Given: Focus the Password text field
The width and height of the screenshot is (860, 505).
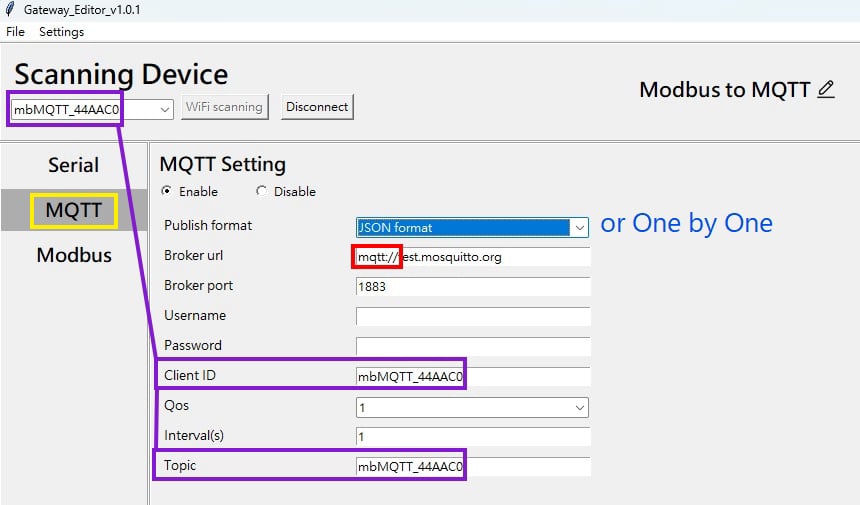Looking at the screenshot, I should [x=472, y=347].
